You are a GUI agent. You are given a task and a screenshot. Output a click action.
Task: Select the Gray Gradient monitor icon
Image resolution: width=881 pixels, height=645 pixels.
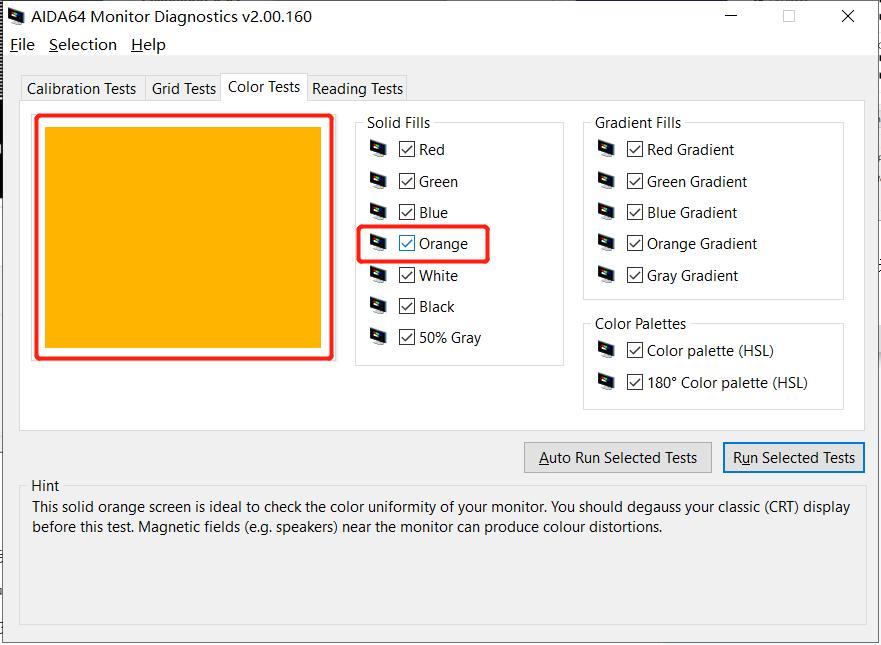pyautogui.click(x=607, y=275)
